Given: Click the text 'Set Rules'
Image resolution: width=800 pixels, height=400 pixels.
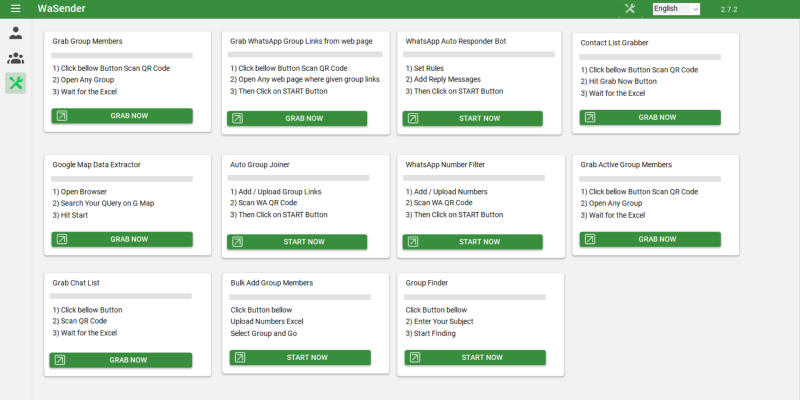Looking at the screenshot, I should coord(429,68).
